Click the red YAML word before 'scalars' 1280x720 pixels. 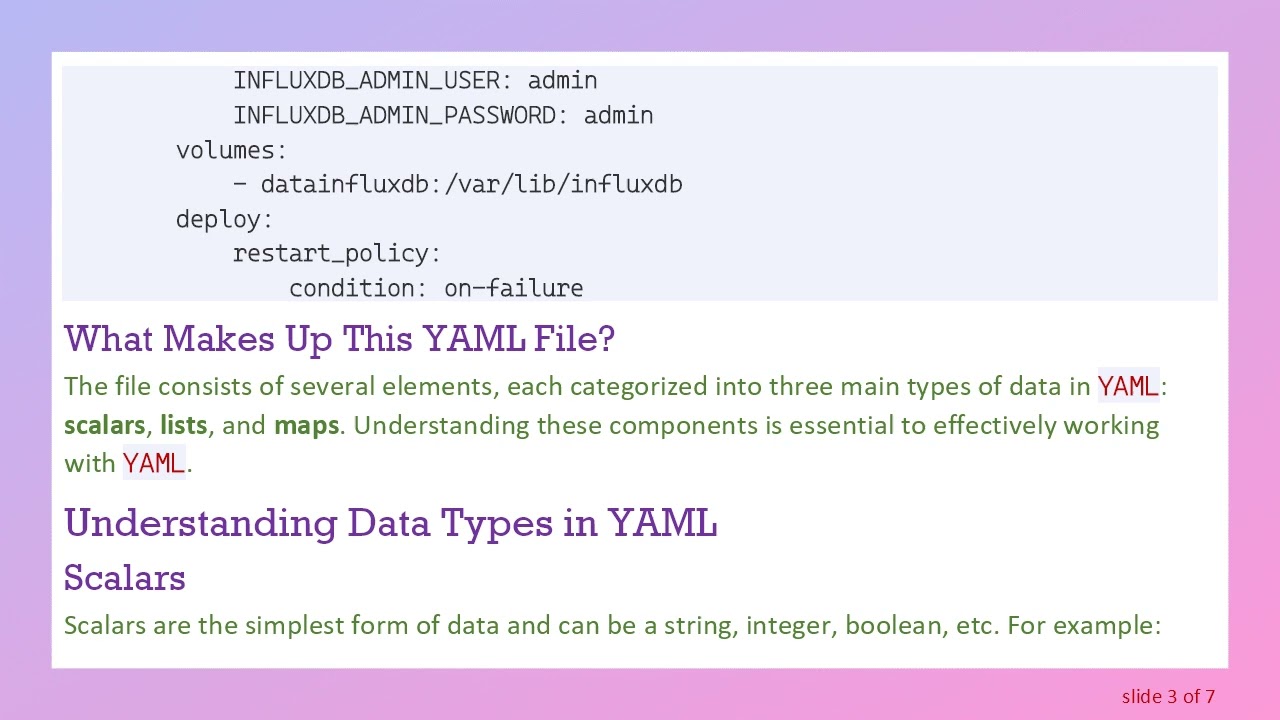pos(1128,386)
